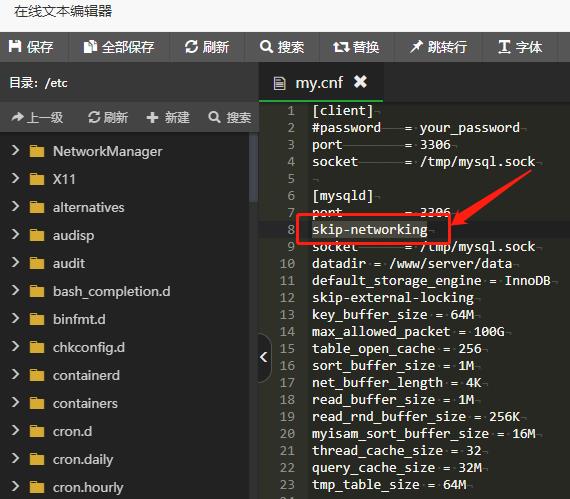
Task: Click the directory panel Refresh (刷新) icon
Action: point(94,117)
